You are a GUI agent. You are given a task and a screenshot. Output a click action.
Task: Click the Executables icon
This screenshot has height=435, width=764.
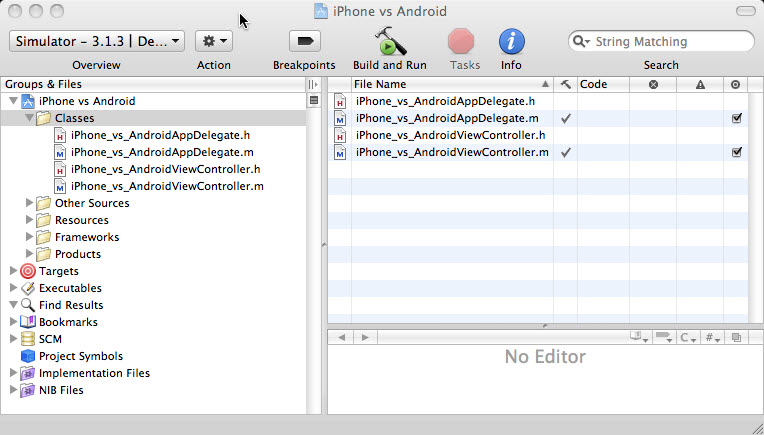click(28, 288)
